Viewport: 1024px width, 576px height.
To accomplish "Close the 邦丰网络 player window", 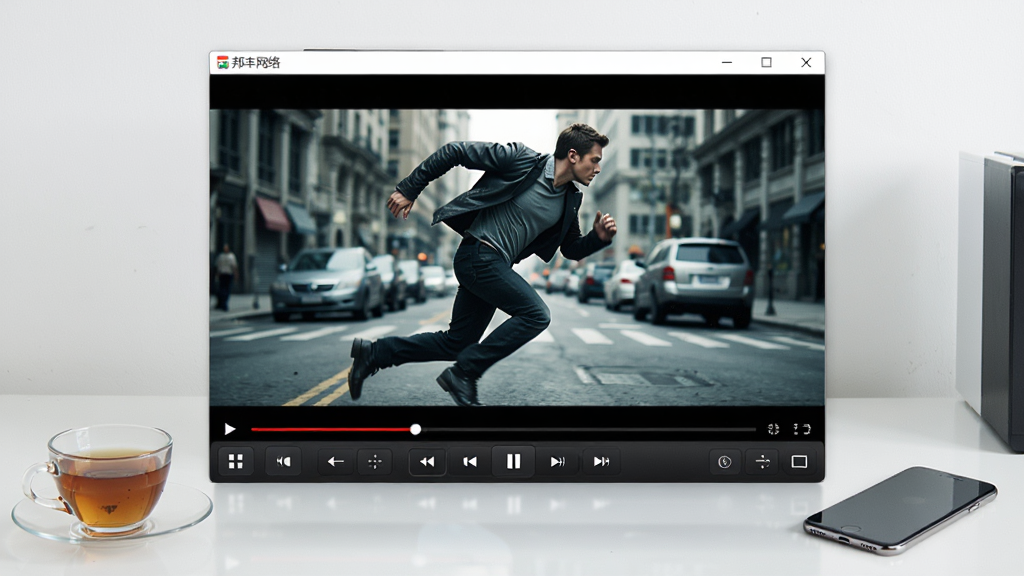I will coord(806,62).
